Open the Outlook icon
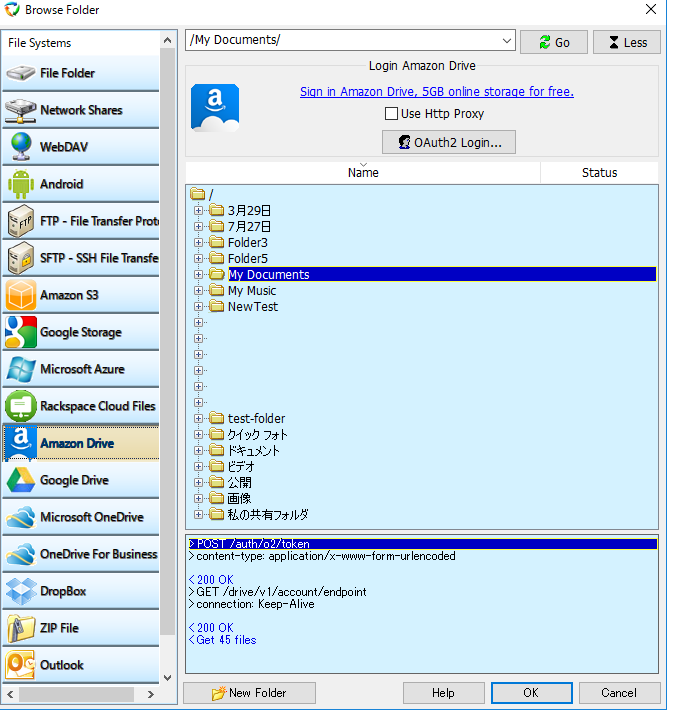The image size is (677, 726). [20, 665]
